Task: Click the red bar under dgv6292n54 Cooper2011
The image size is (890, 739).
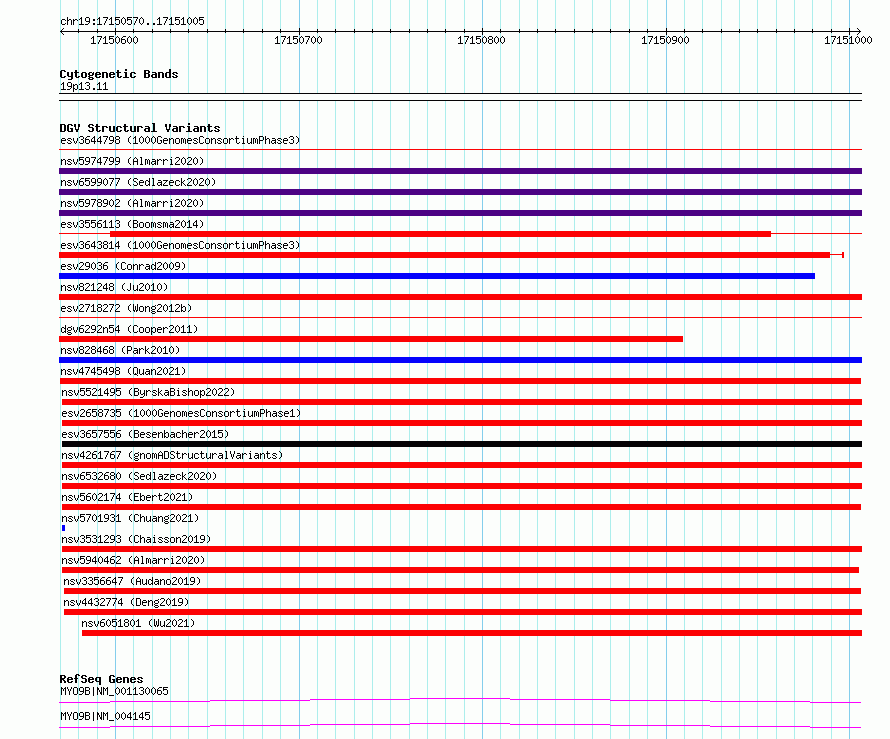Action: [371, 339]
